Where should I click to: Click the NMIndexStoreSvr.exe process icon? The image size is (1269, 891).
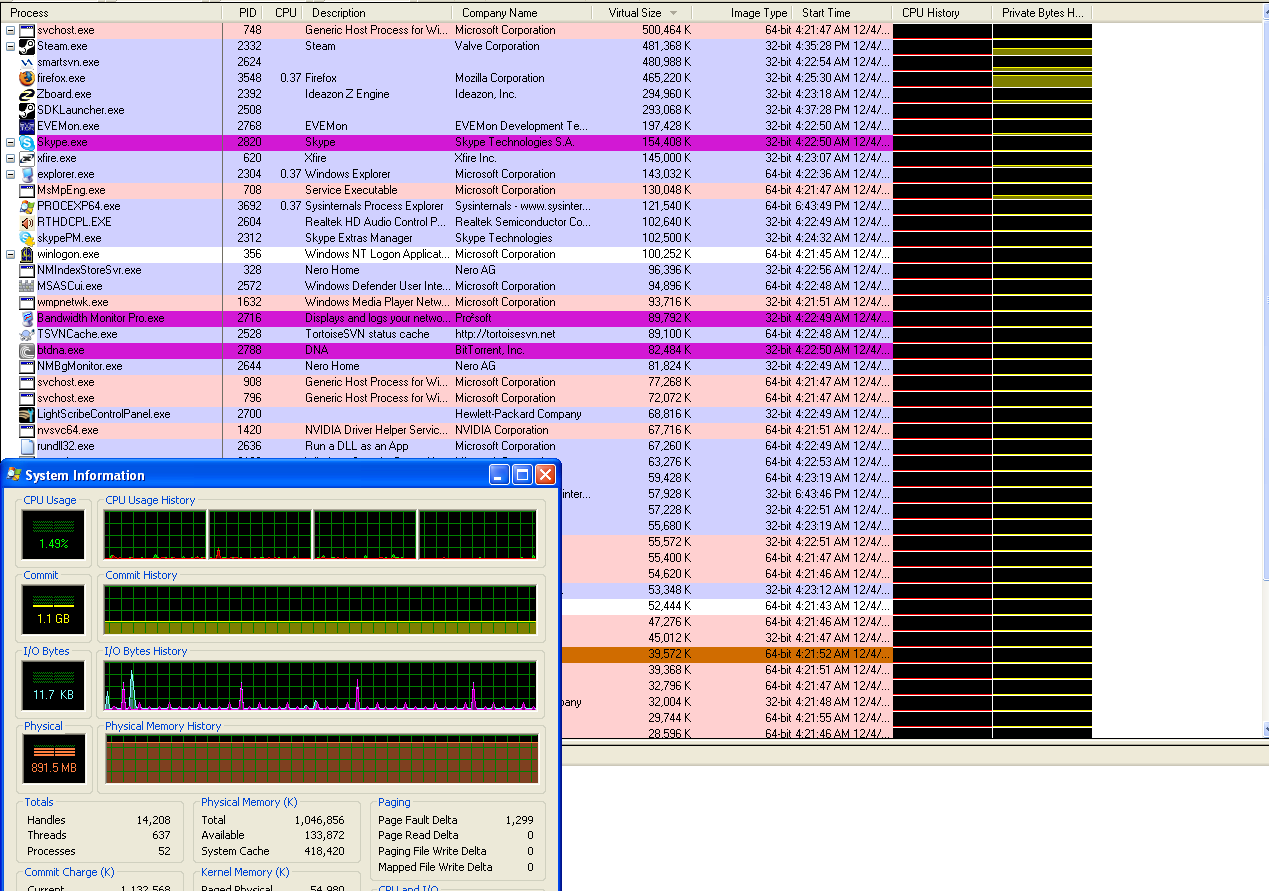click(27, 270)
